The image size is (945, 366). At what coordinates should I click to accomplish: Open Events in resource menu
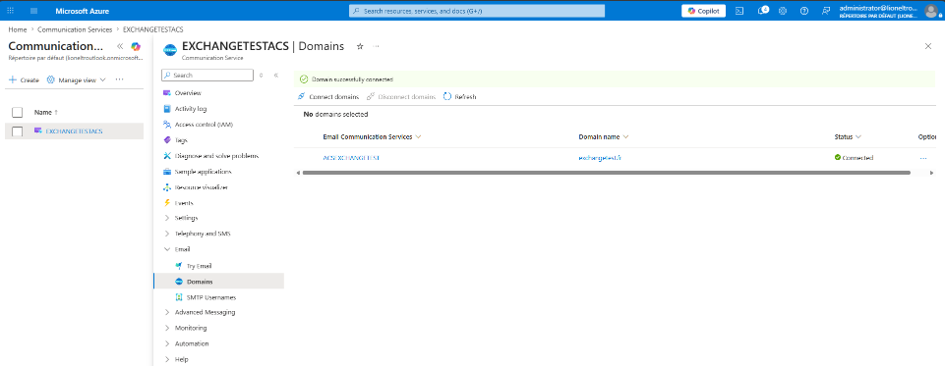point(183,203)
